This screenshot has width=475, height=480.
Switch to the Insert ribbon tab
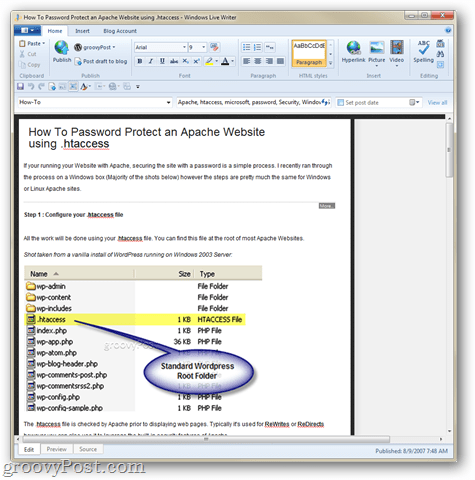pos(82,31)
